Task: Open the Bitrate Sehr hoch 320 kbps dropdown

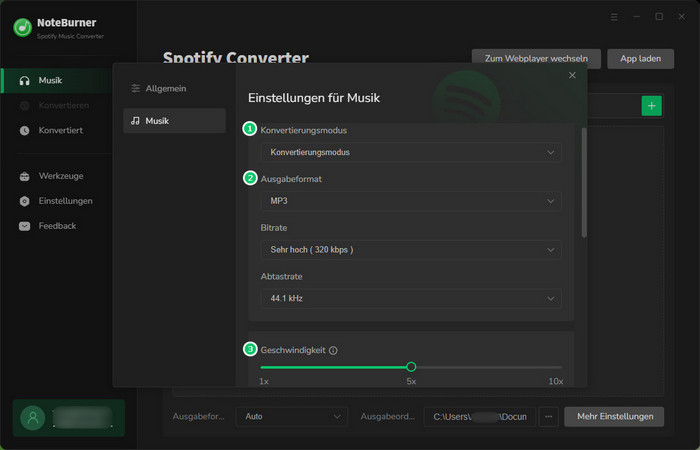Action: coord(411,250)
